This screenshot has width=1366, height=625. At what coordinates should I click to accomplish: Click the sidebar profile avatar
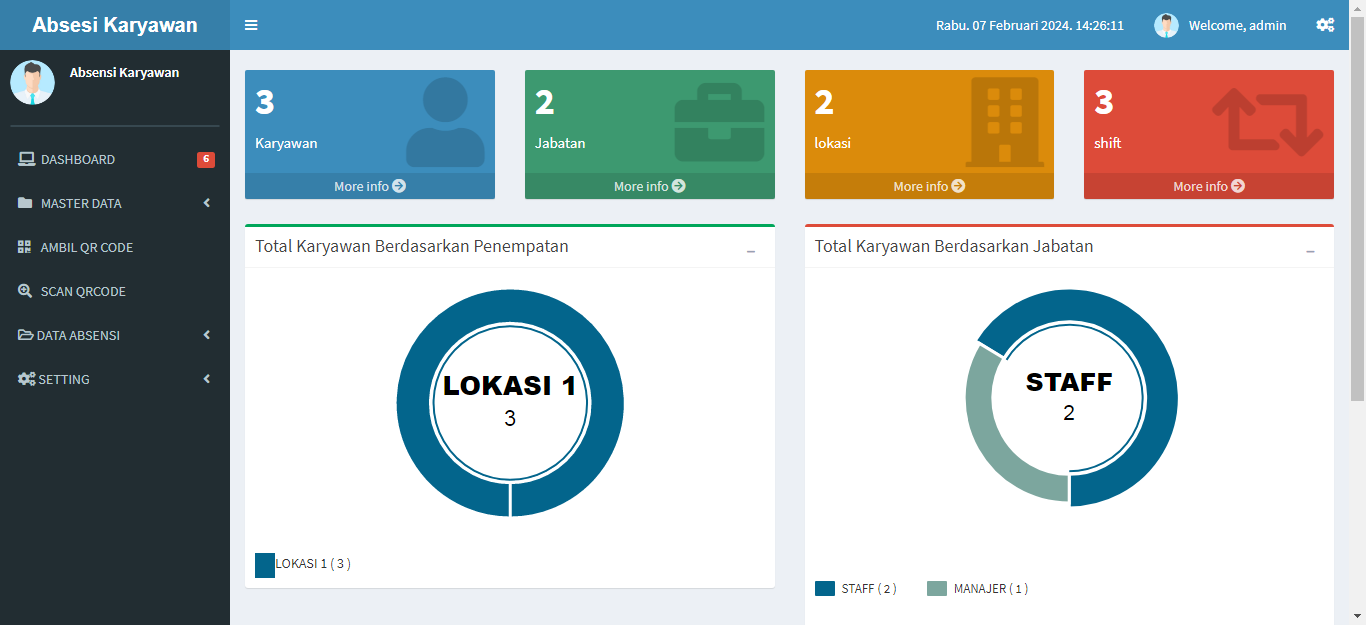tap(32, 82)
